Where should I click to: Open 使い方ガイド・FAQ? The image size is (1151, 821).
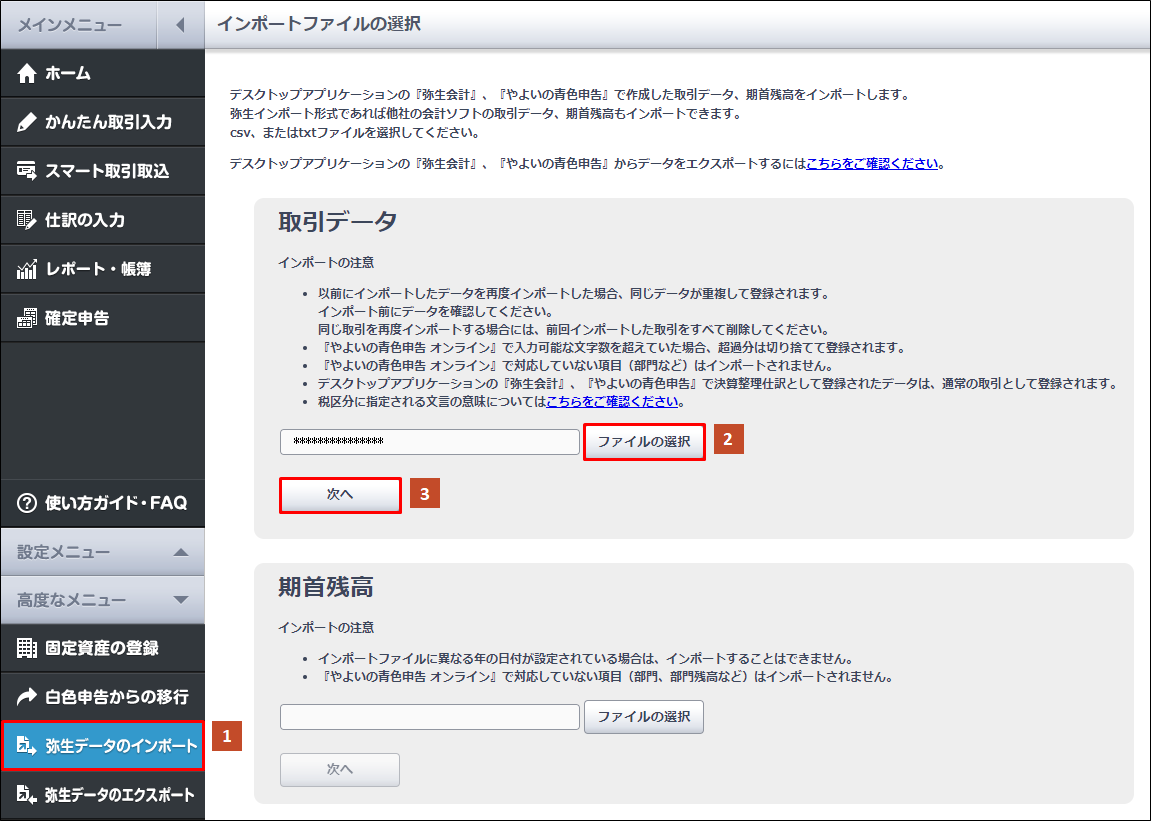[x=103, y=503]
